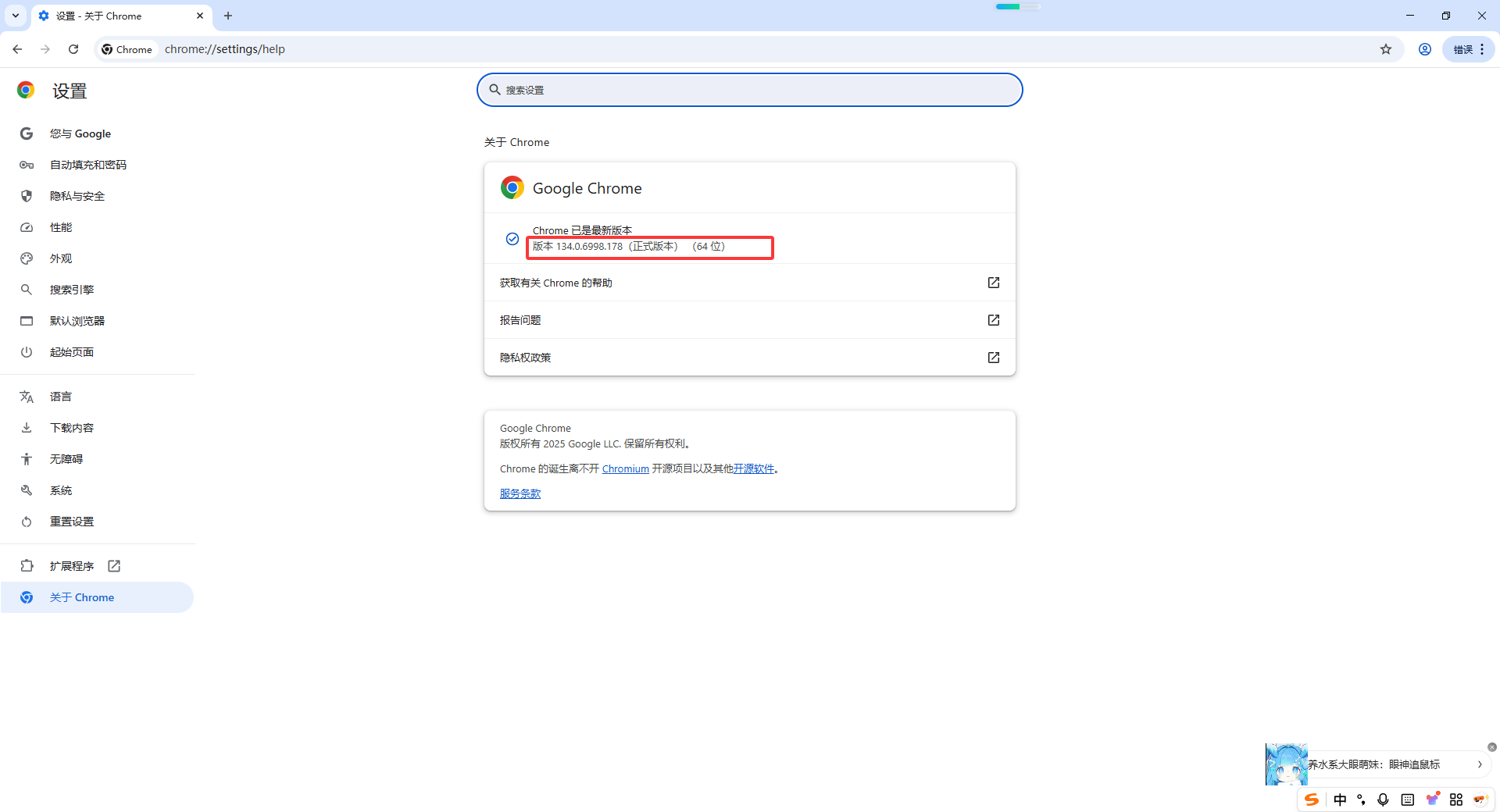Viewport: 1500px width, 812px height.
Task: Close the anime popup ad
Action: [x=1492, y=747]
